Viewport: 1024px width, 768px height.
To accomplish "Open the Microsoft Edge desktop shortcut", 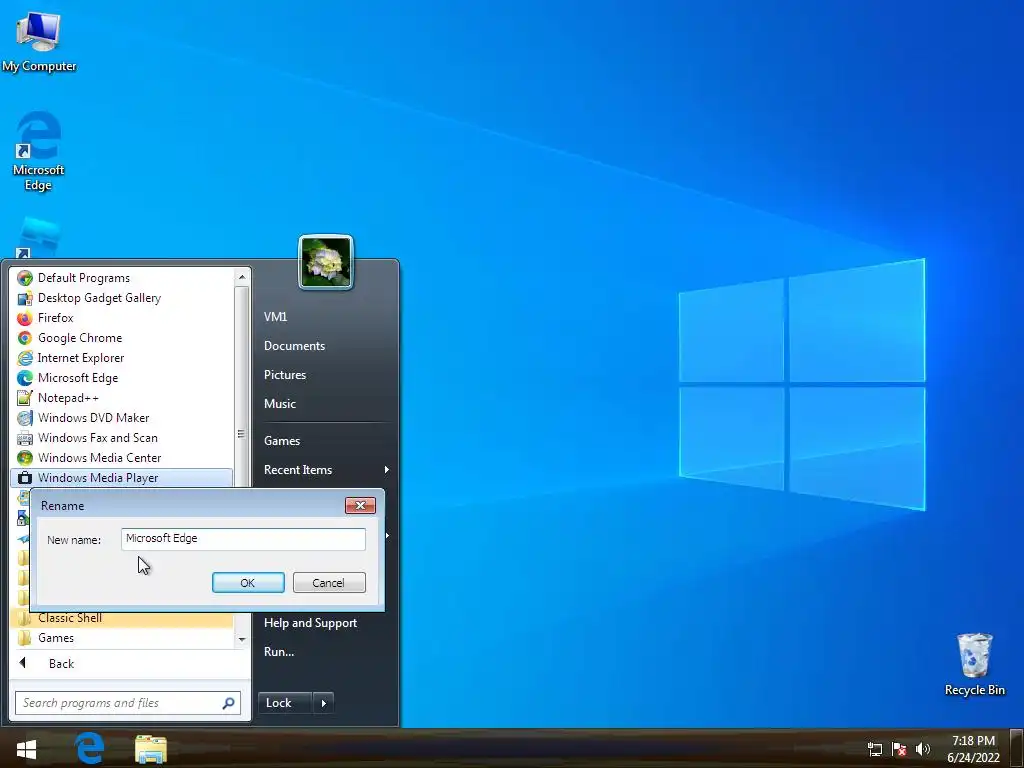I will [39, 150].
